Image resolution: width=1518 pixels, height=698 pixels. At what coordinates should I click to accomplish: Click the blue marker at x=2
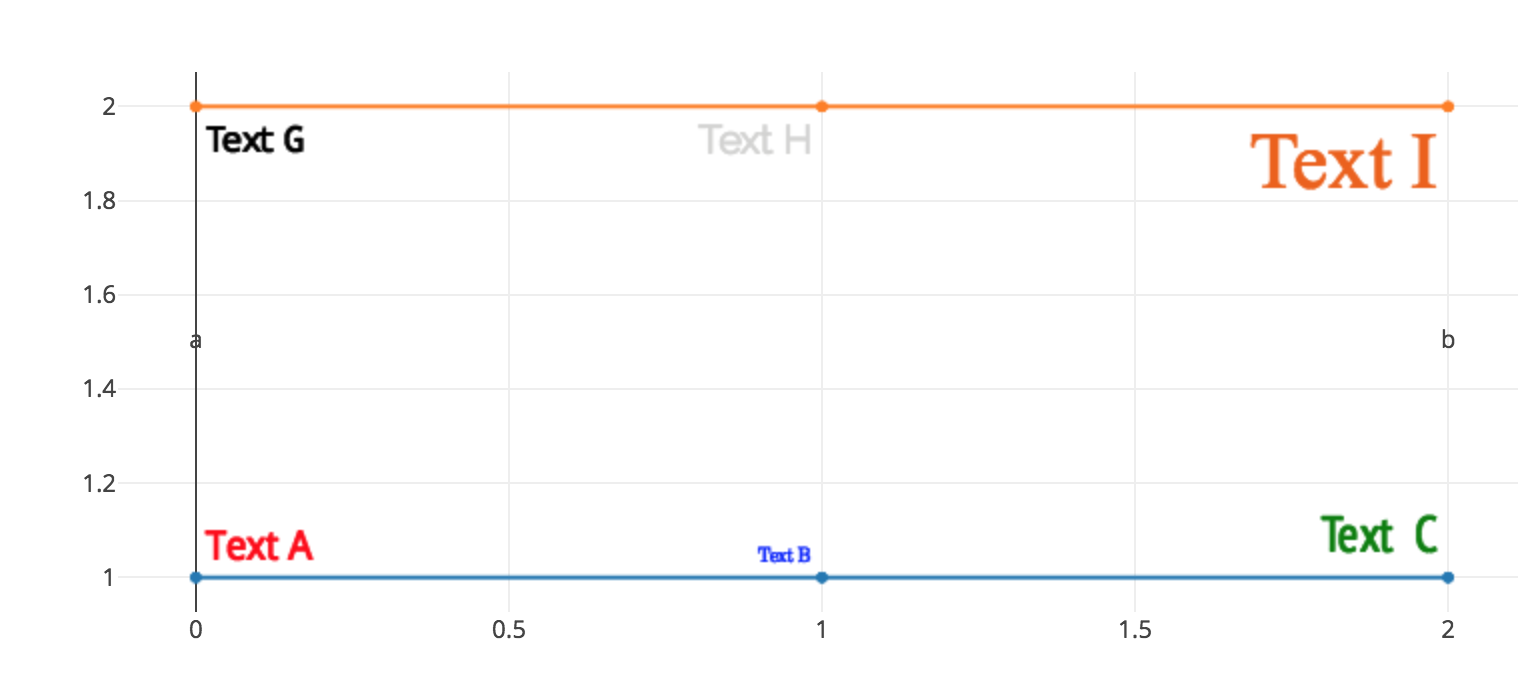click(x=1448, y=577)
